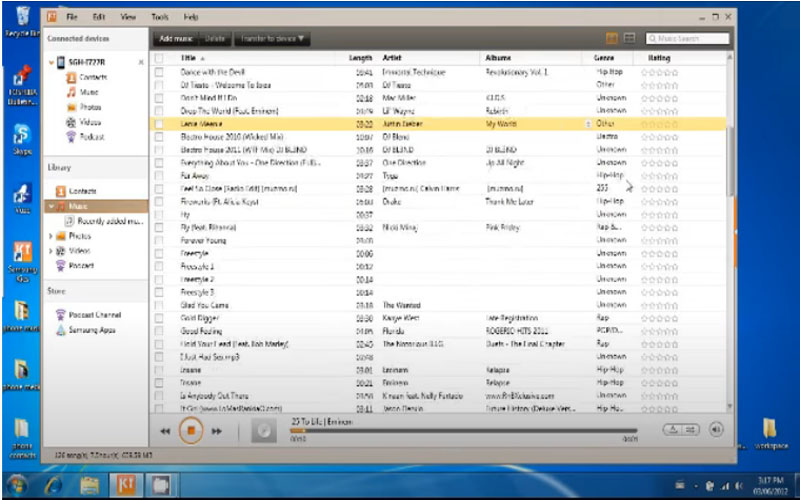Open the File menu
800x500 pixels.
(72, 17)
